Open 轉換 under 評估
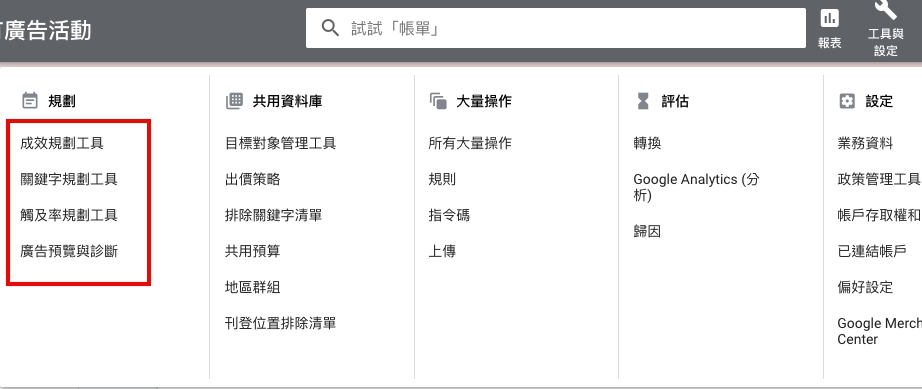 647,143
